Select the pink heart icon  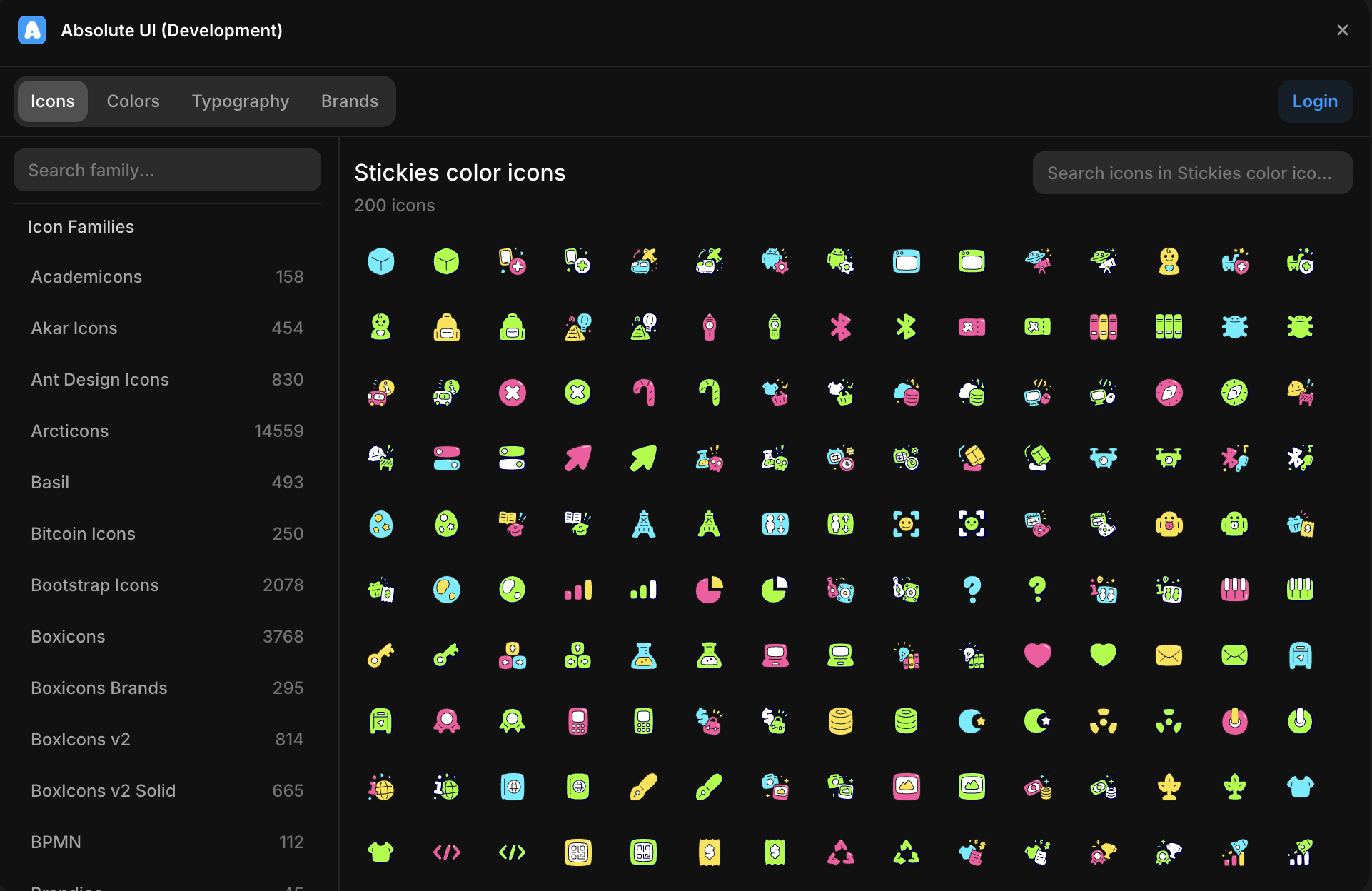[x=1037, y=655]
